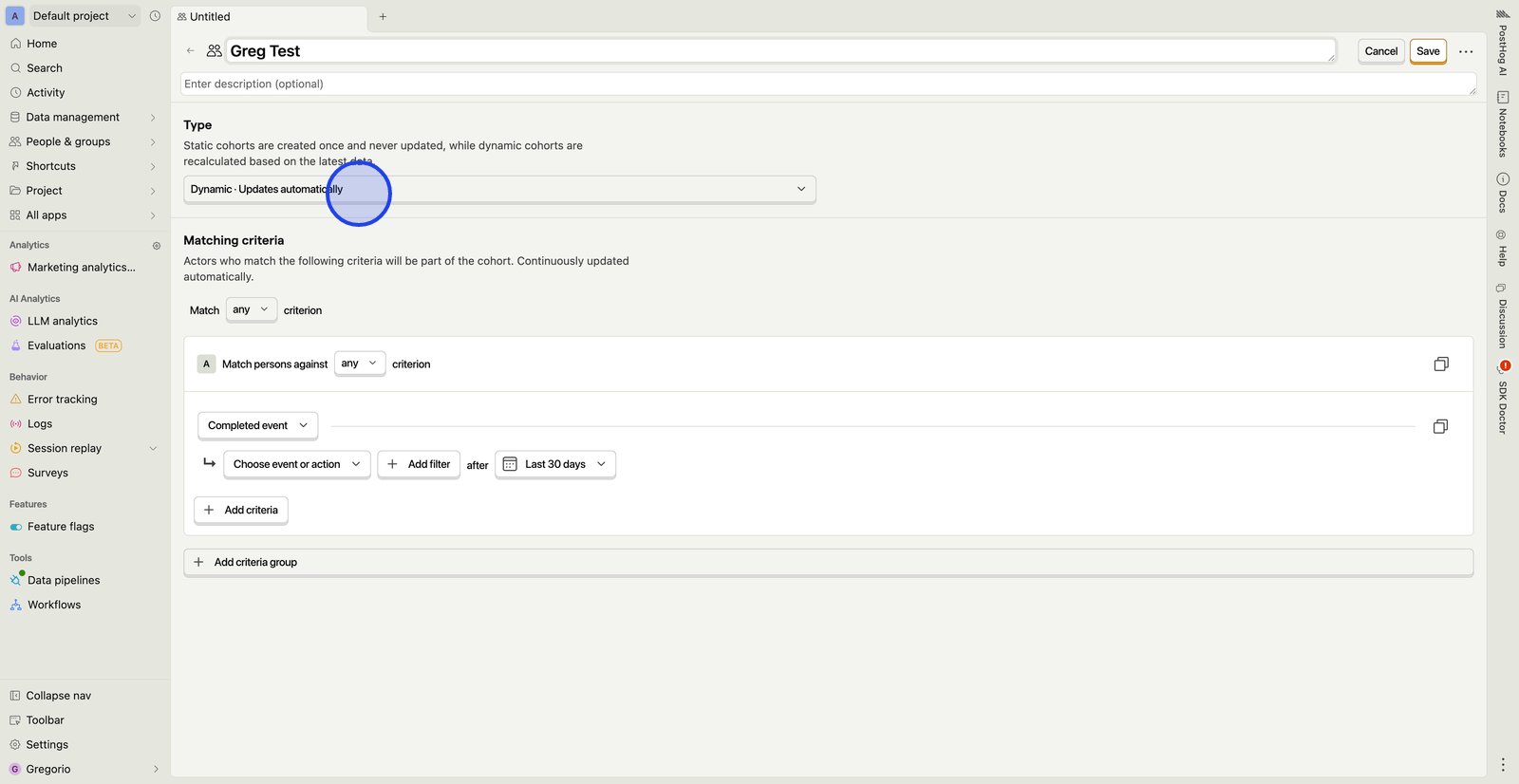The height and width of the screenshot is (784, 1519).
Task: Open recent history clock icon near project
Action: coord(155,16)
